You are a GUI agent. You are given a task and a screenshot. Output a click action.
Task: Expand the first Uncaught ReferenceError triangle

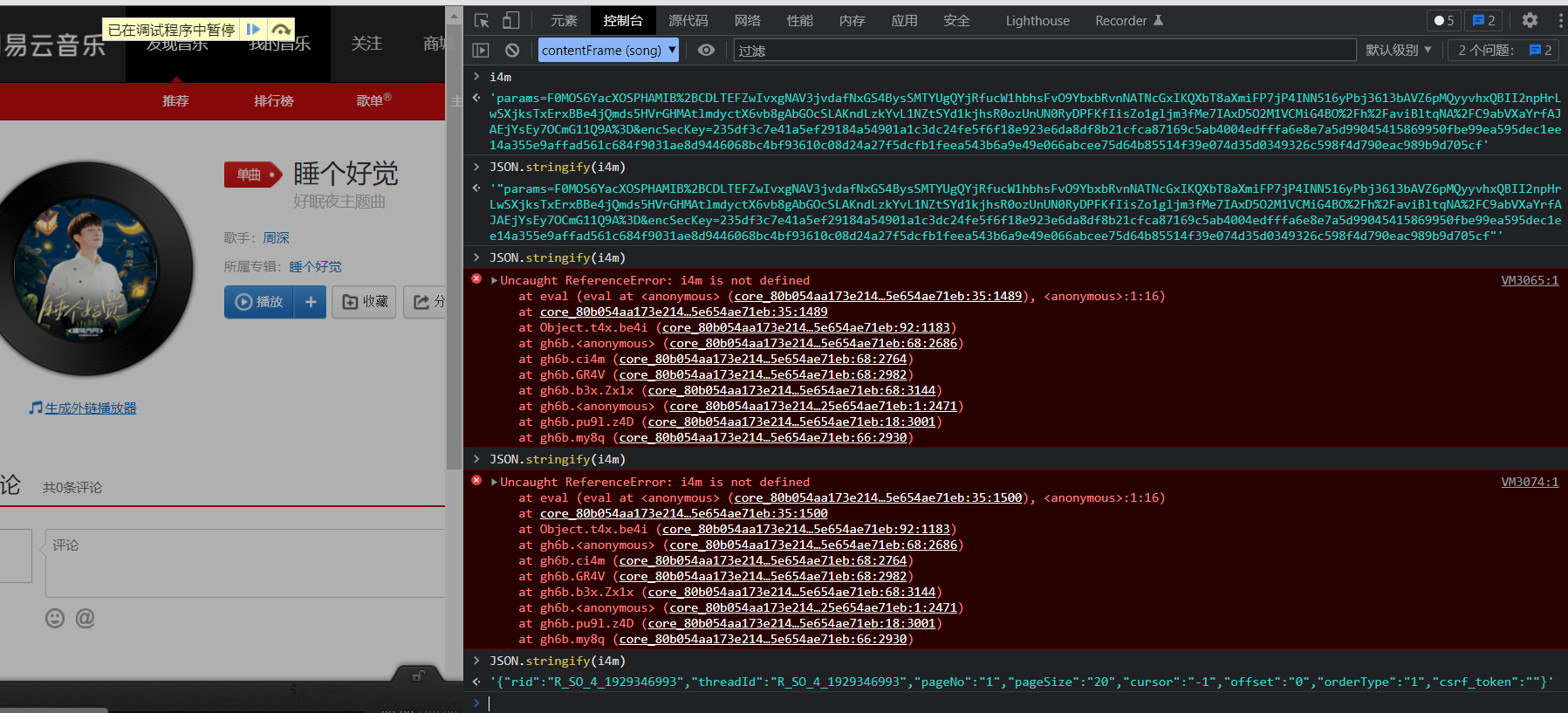(x=495, y=280)
